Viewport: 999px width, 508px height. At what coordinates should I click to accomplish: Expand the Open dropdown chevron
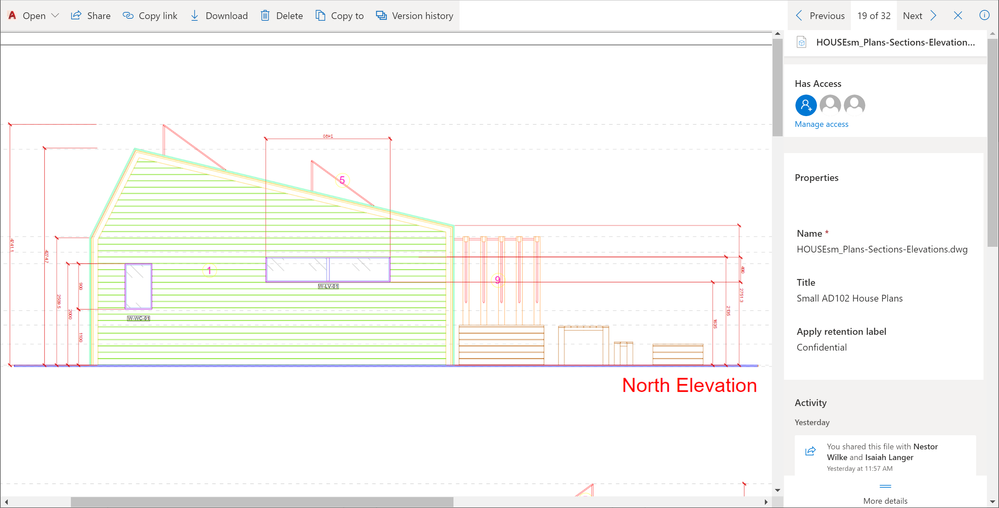point(55,15)
